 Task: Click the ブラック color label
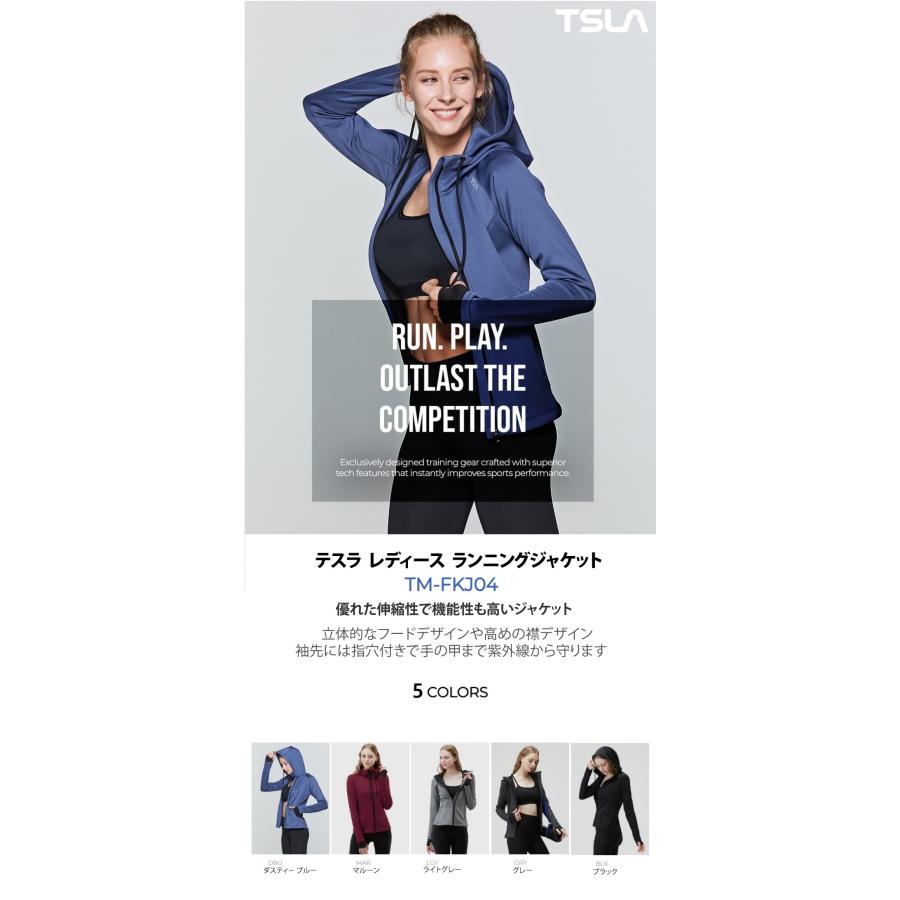pyautogui.click(x=605, y=871)
